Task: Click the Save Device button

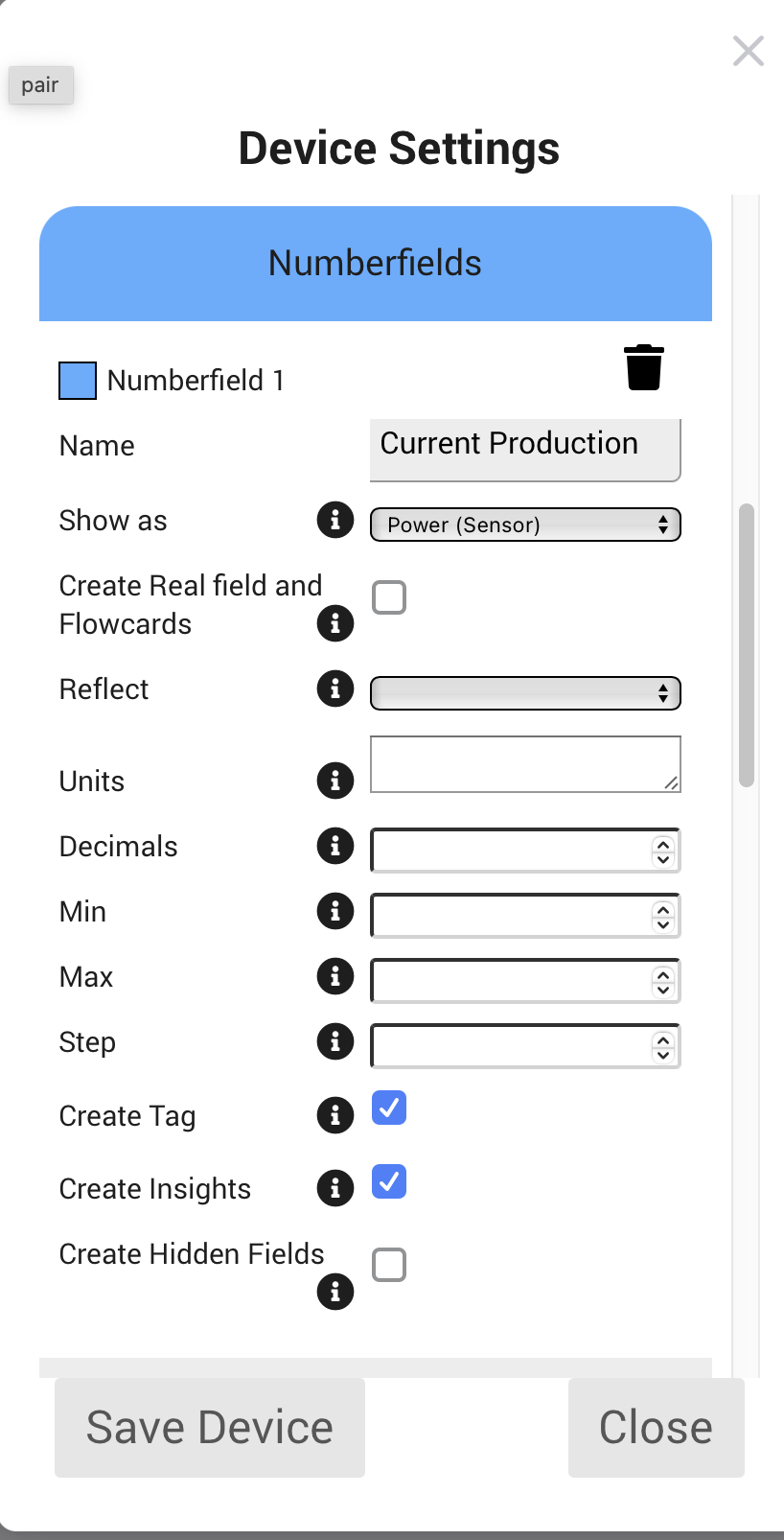Action: click(x=210, y=1427)
